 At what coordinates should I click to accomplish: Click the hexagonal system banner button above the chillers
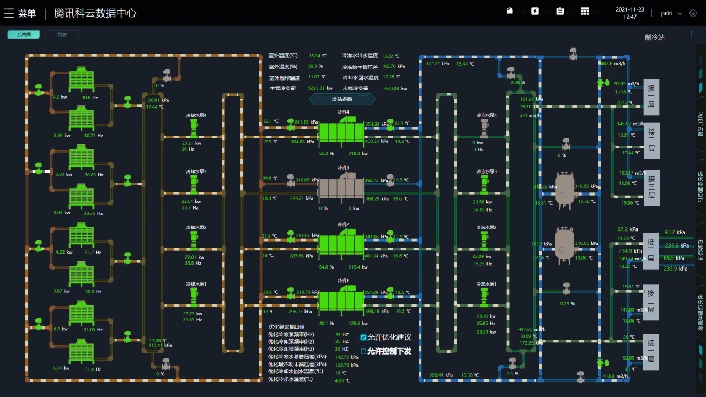click(342, 99)
